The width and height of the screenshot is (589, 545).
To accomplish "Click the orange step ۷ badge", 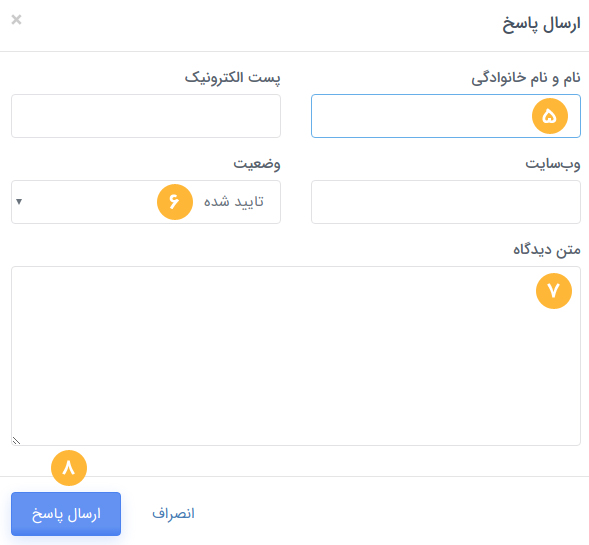I will (554, 291).
